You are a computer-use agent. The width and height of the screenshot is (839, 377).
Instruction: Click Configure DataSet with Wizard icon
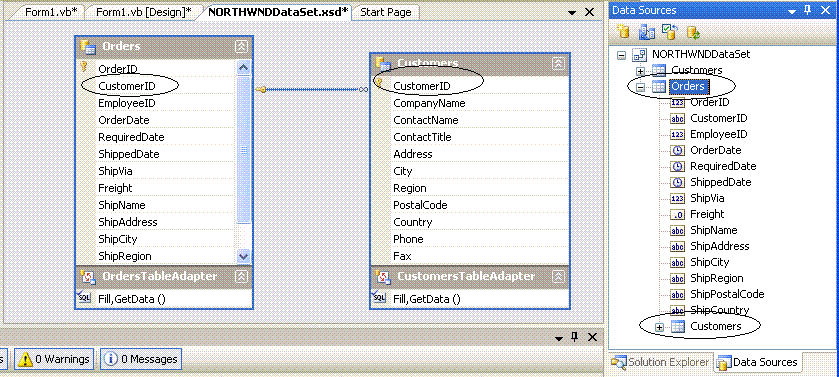pyautogui.click(x=669, y=32)
